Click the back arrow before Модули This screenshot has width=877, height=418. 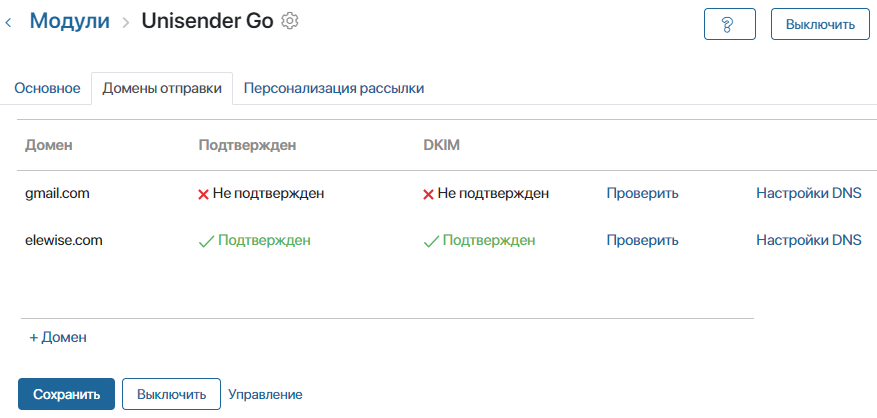(8, 23)
